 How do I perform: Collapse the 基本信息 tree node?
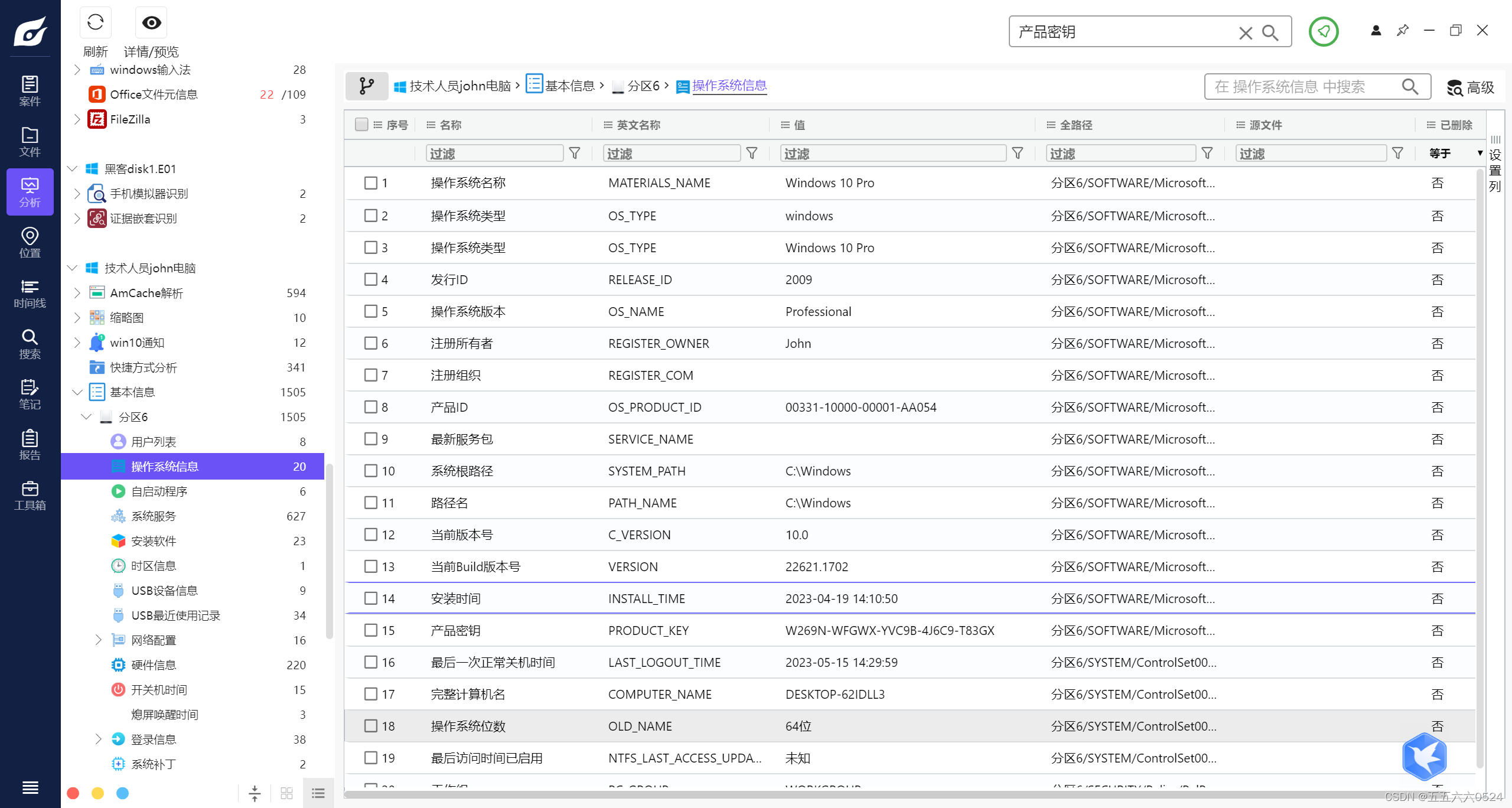(x=77, y=392)
